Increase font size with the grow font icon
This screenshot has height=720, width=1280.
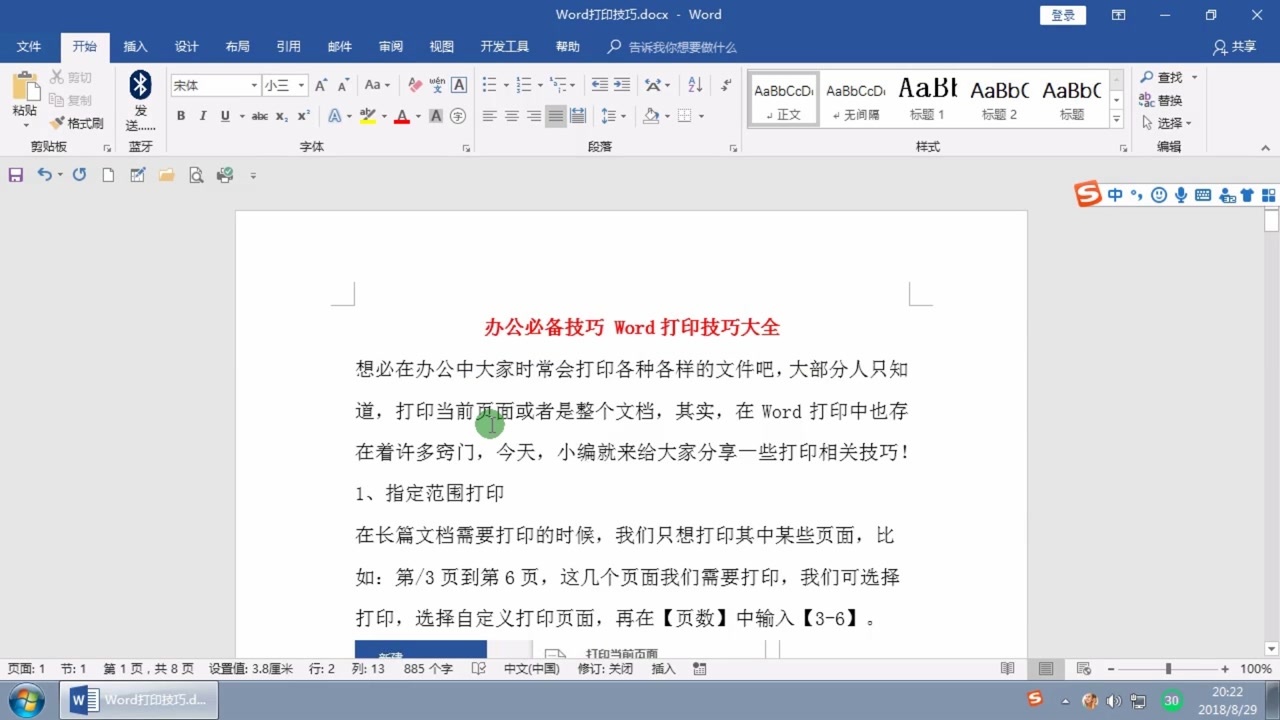(321, 86)
